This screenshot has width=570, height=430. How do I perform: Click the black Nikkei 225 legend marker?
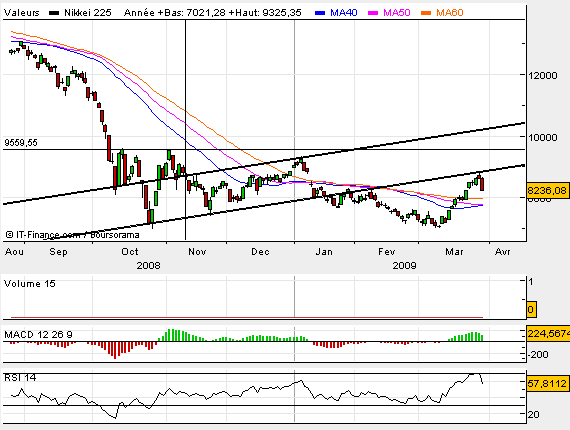click(x=54, y=13)
